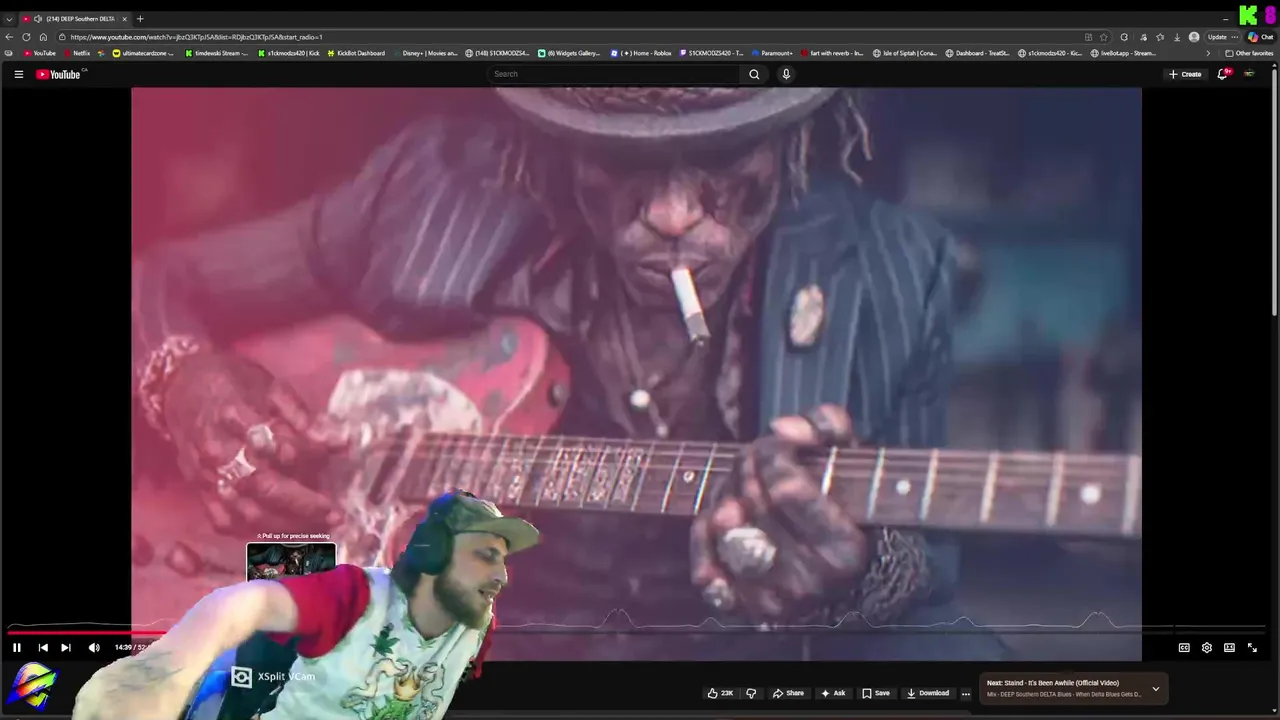This screenshot has height=720, width=1280.
Task: Click the YouTube search field
Action: click(x=614, y=74)
